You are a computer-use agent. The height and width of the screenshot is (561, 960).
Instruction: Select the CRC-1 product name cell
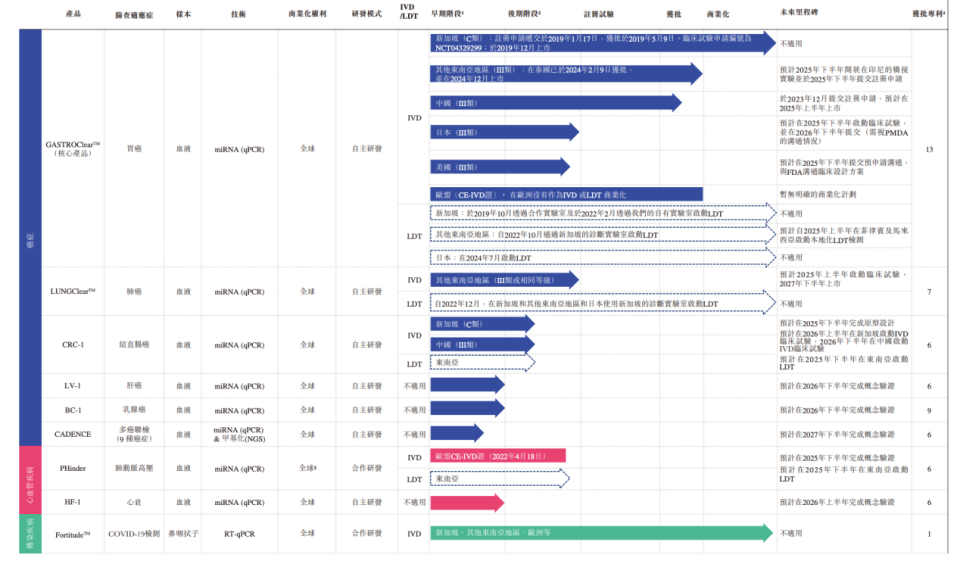pos(73,345)
